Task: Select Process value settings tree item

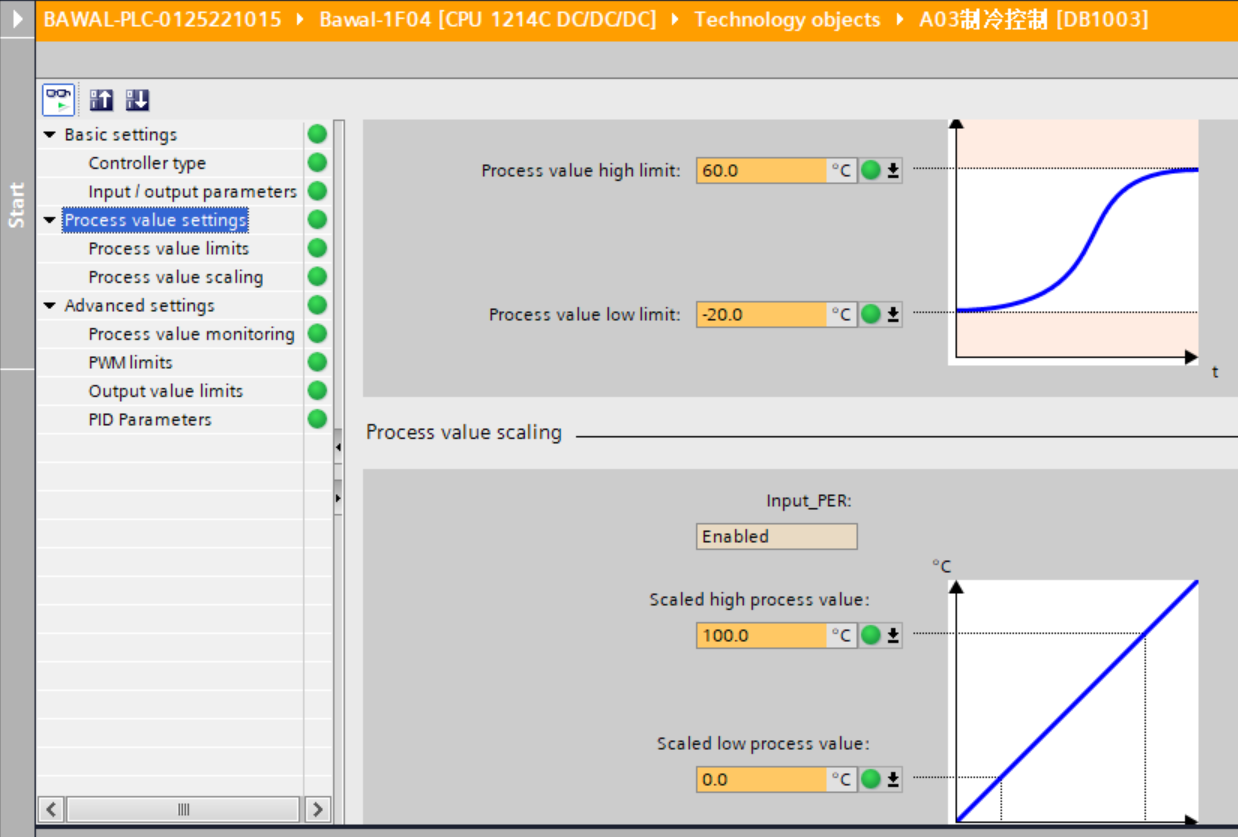Action: 155,220
